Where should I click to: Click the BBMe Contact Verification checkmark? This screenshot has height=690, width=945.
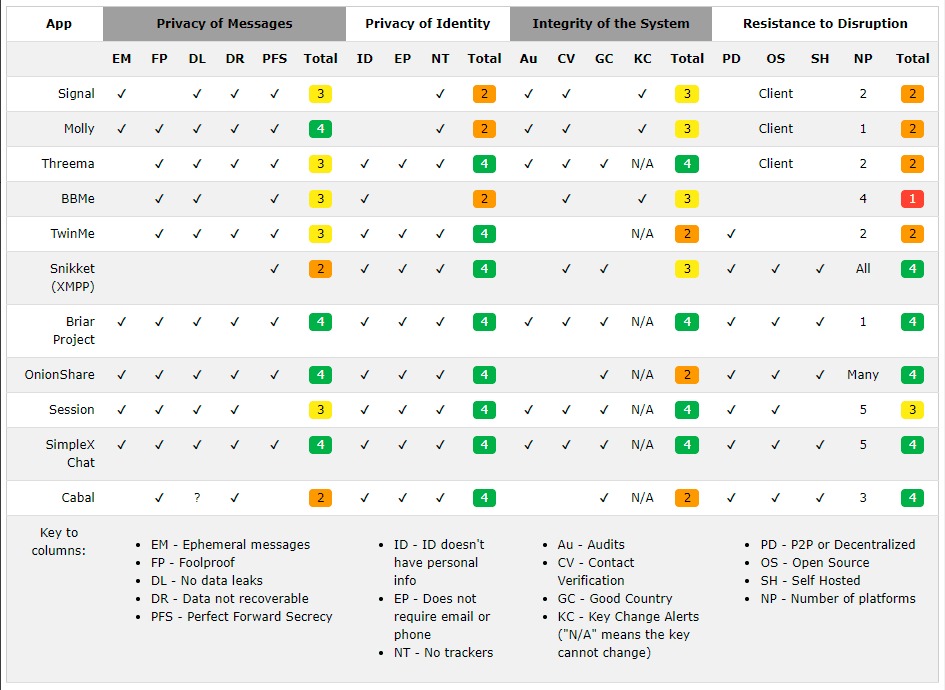pos(566,199)
